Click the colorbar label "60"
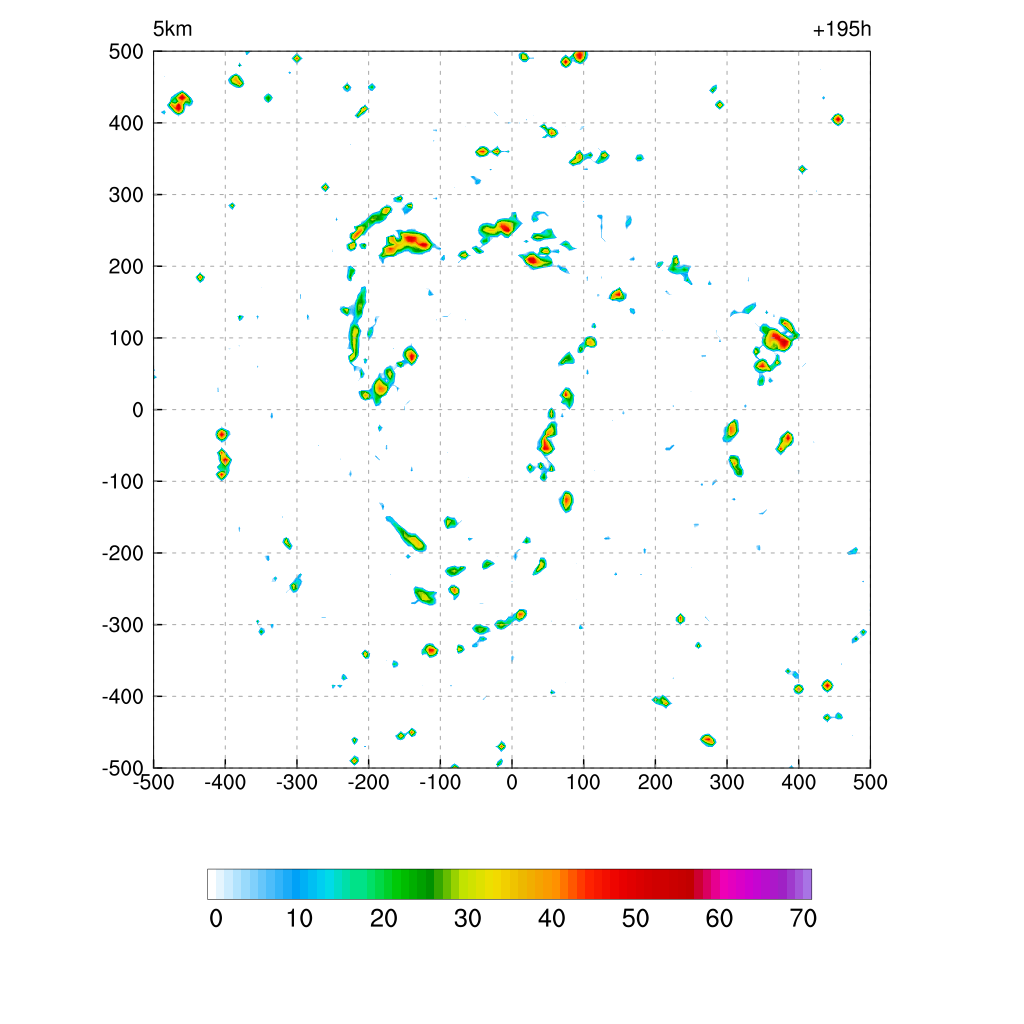This screenshot has height=1024, width=1024. tap(719, 919)
